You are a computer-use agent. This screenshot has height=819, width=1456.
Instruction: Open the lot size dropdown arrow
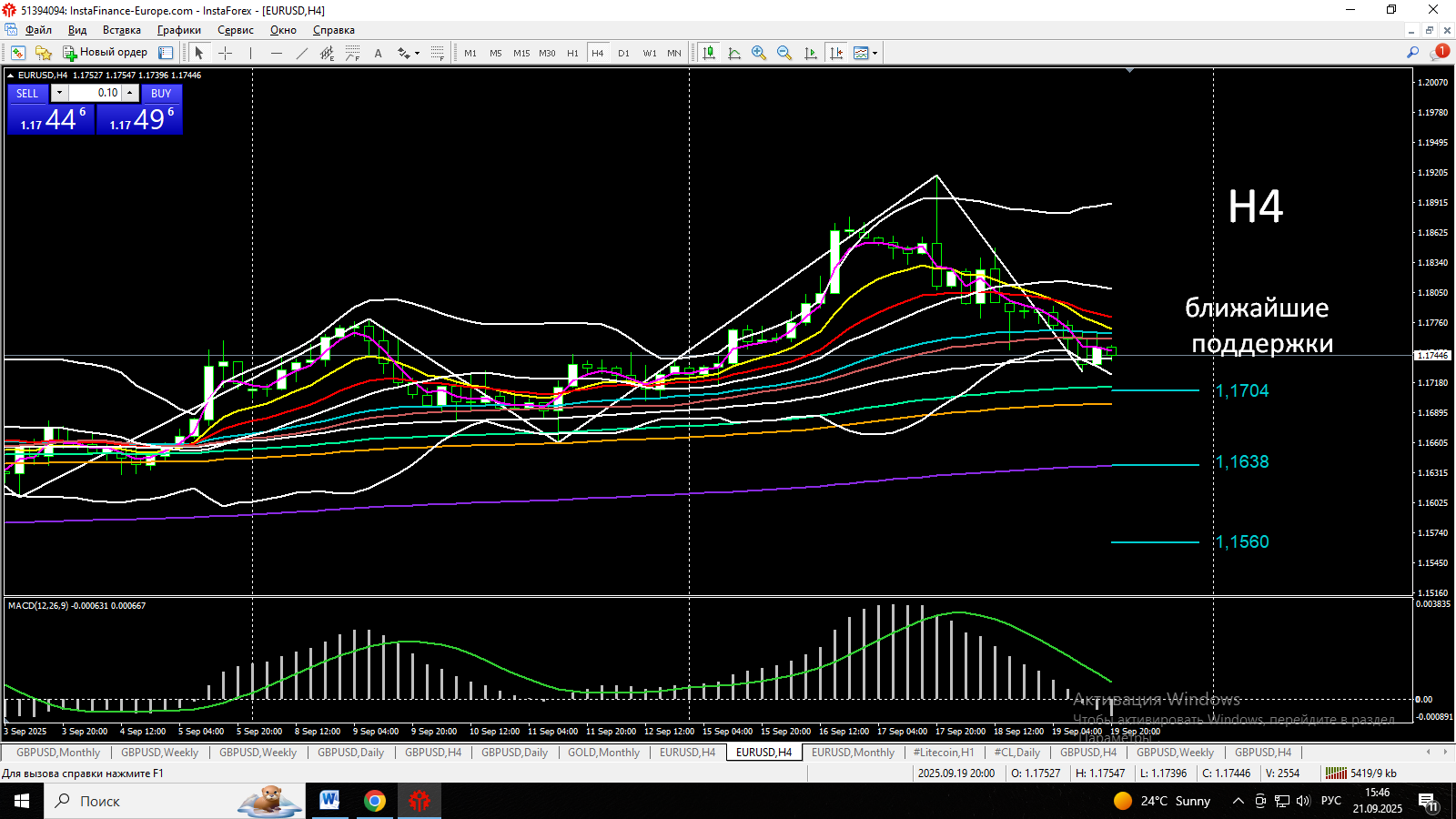tap(59, 93)
